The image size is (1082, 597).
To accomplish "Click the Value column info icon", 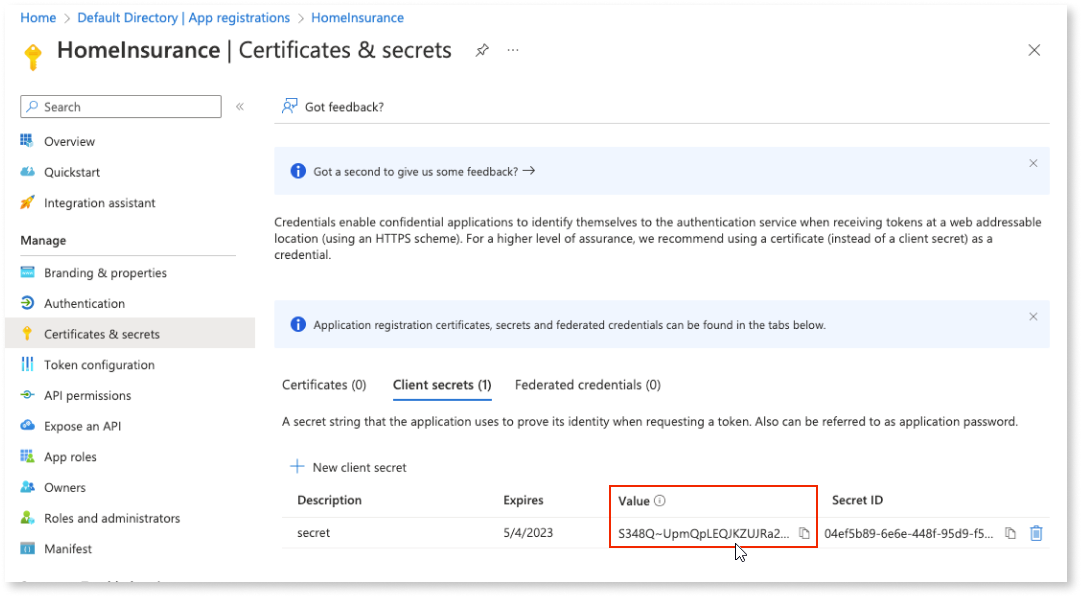I will point(660,500).
